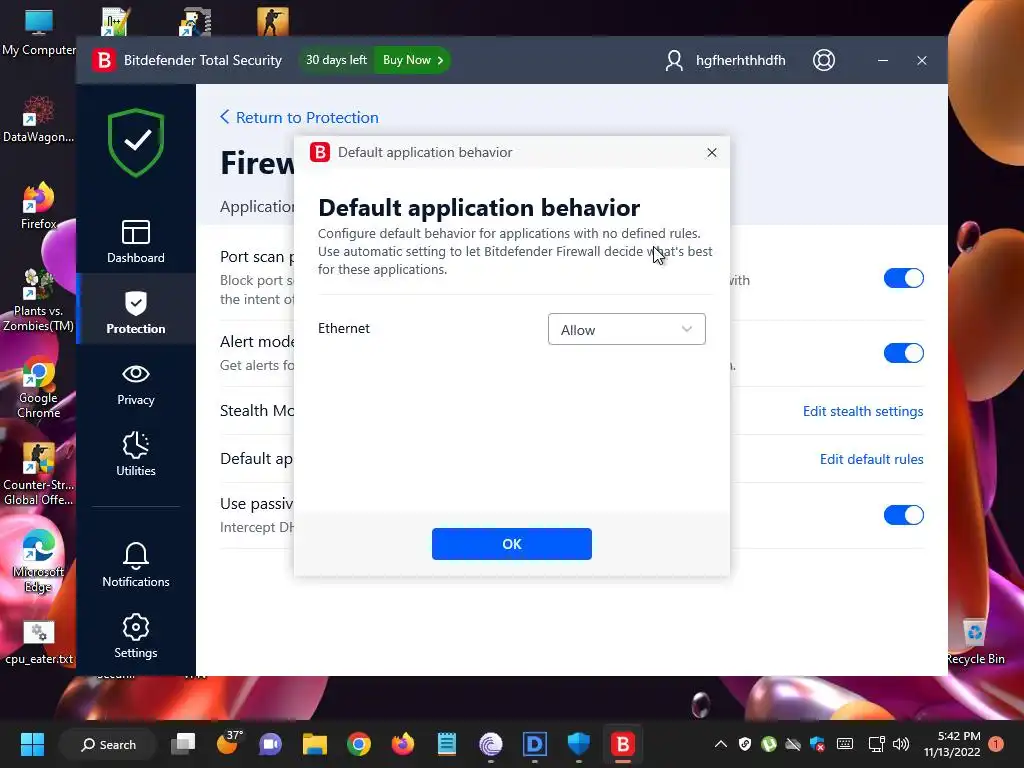Open the blue D app in taskbar
Image resolution: width=1024 pixels, height=768 pixels.
coord(534,744)
